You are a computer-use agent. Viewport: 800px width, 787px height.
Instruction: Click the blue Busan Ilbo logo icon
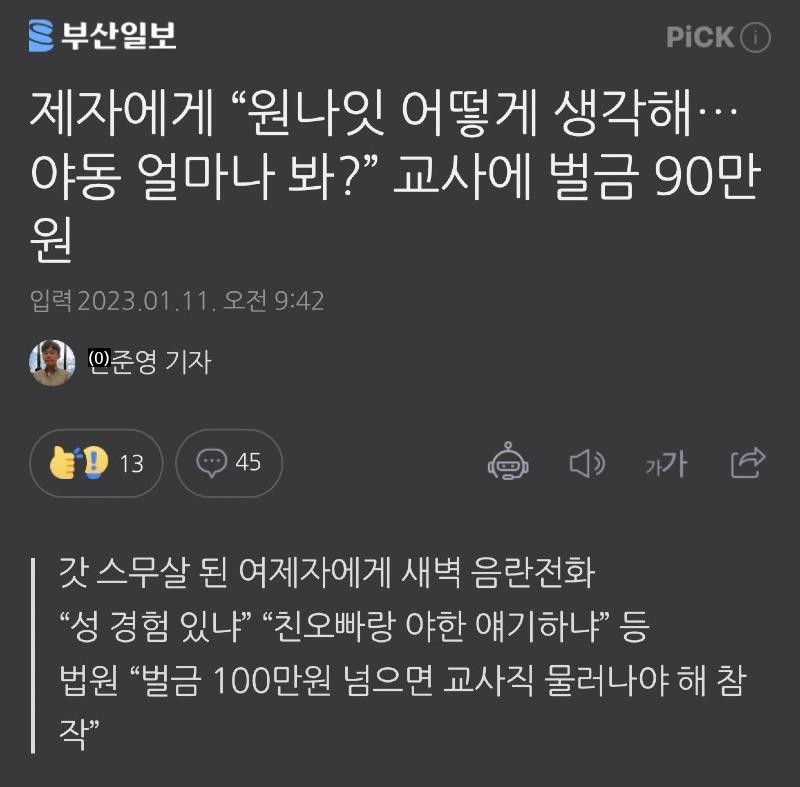coord(41,36)
